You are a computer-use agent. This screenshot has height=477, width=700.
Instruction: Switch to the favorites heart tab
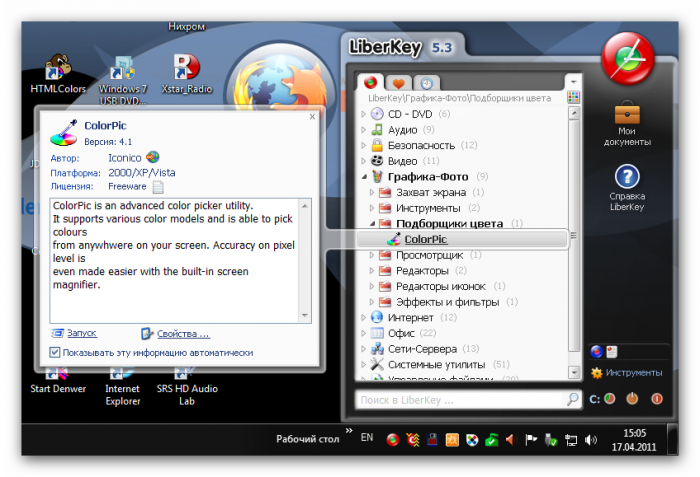click(x=399, y=83)
